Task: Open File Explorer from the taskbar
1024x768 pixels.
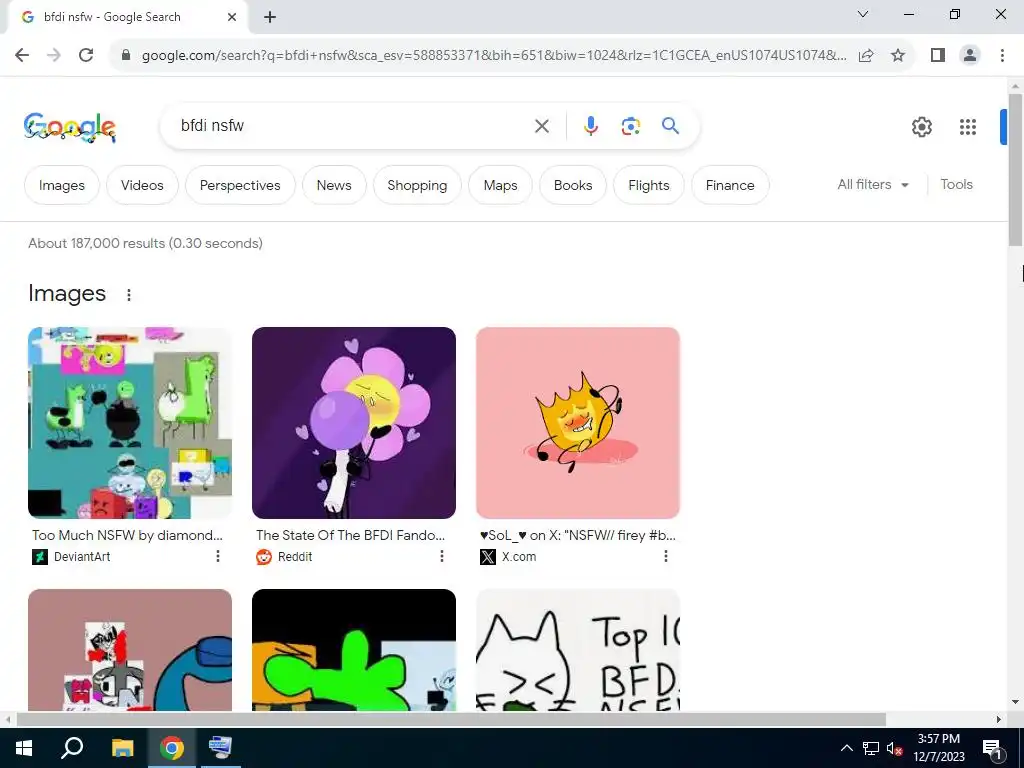Action: [122, 748]
